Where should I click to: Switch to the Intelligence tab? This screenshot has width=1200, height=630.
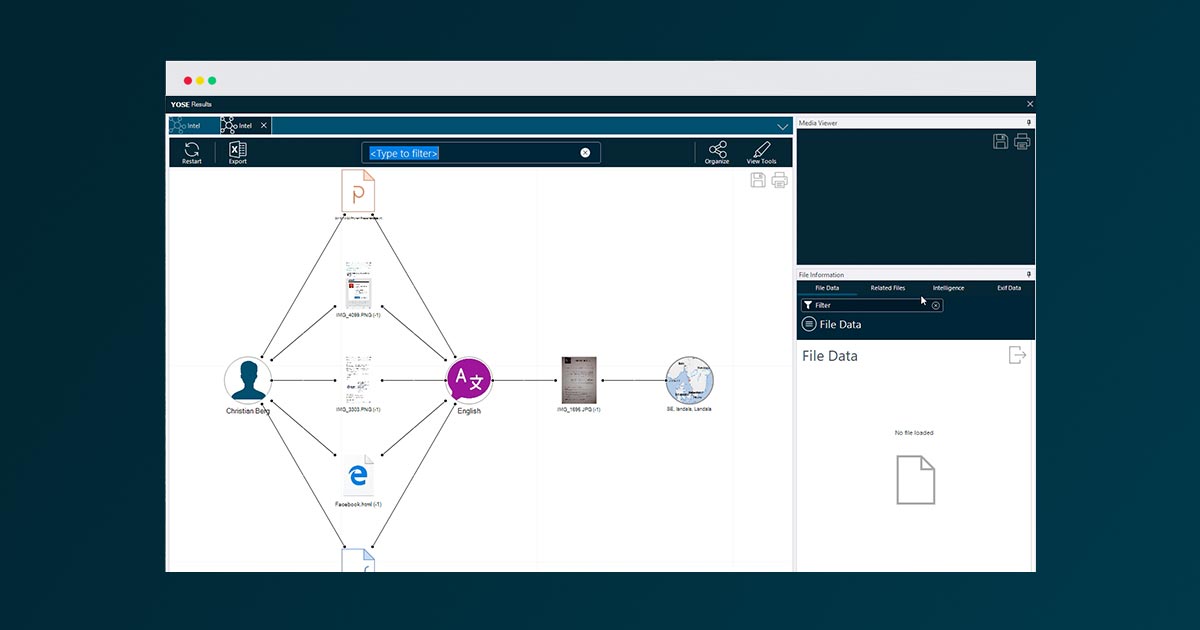[948, 288]
